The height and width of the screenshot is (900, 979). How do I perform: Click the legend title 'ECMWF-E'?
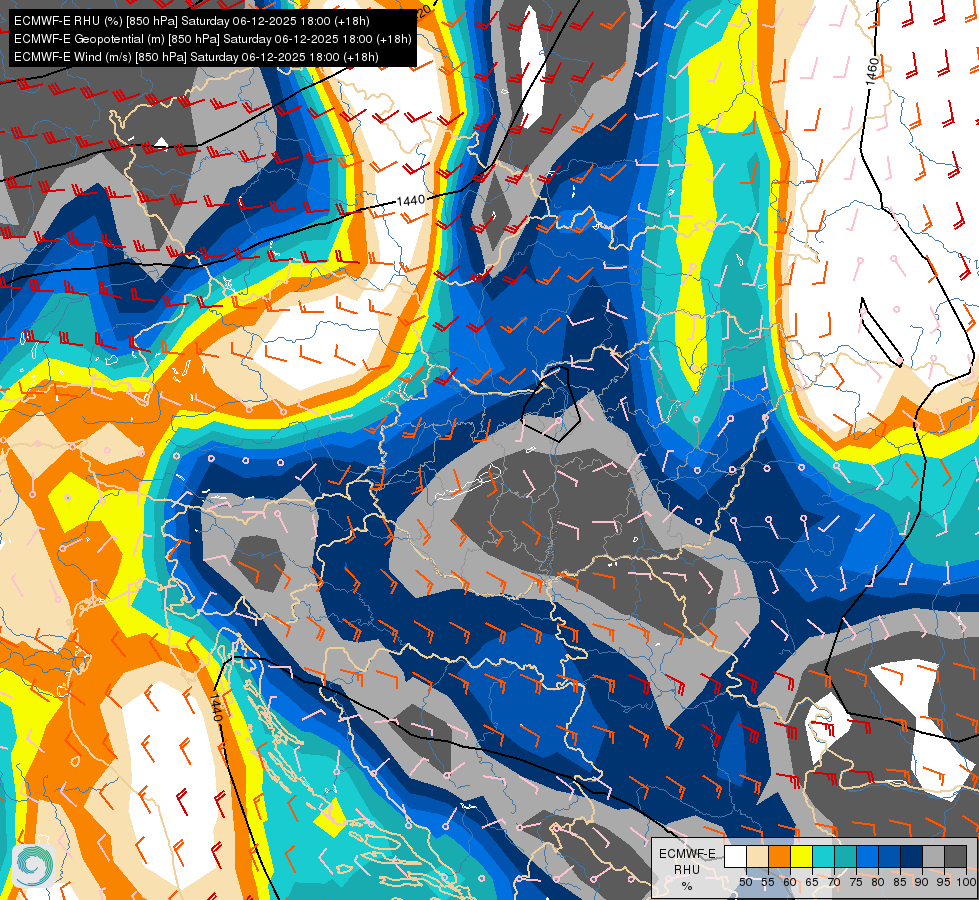[687, 854]
